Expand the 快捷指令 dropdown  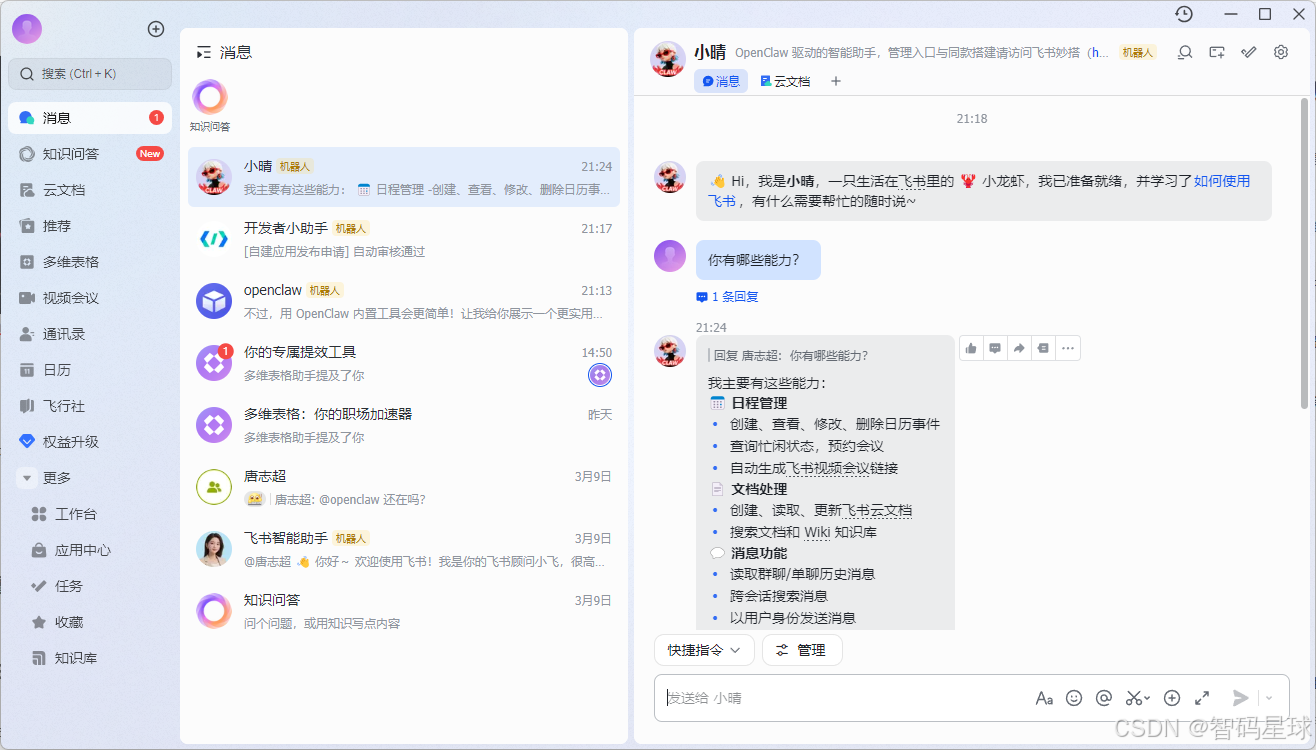pos(704,650)
